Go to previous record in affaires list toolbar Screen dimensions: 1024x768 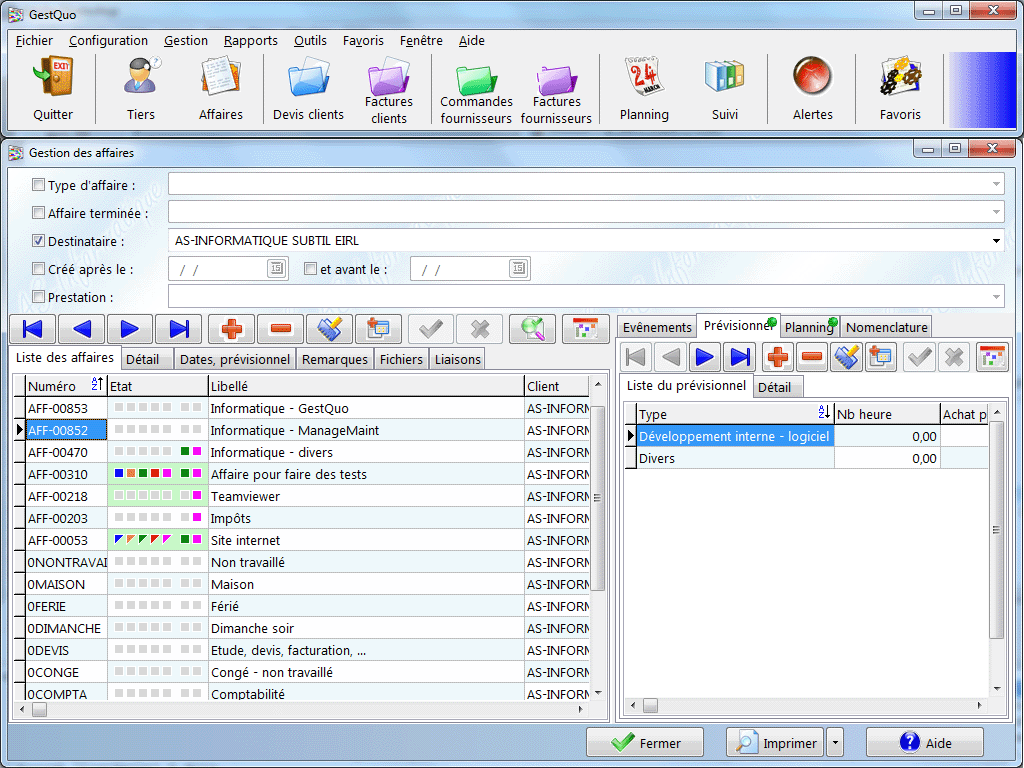(82, 328)
